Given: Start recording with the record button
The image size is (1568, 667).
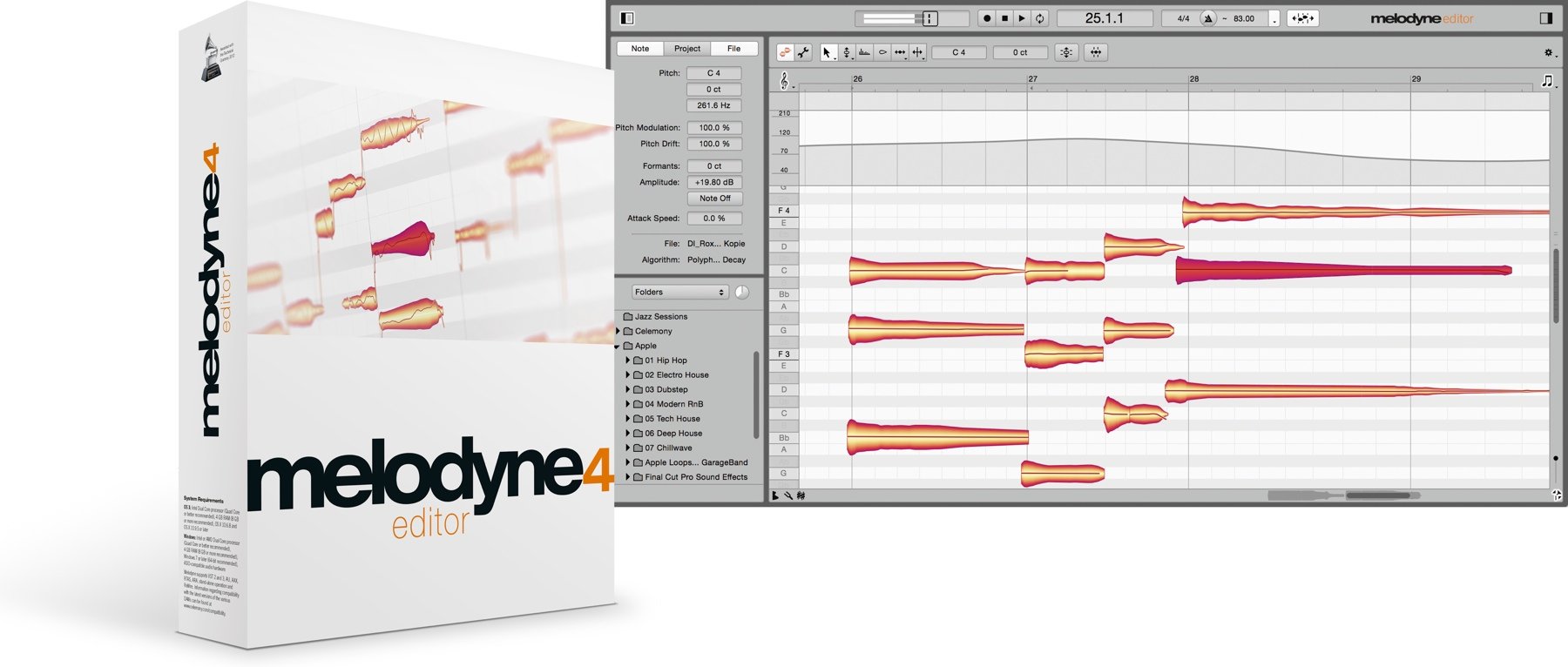Looking at the screenshot, I should (987, 17).
